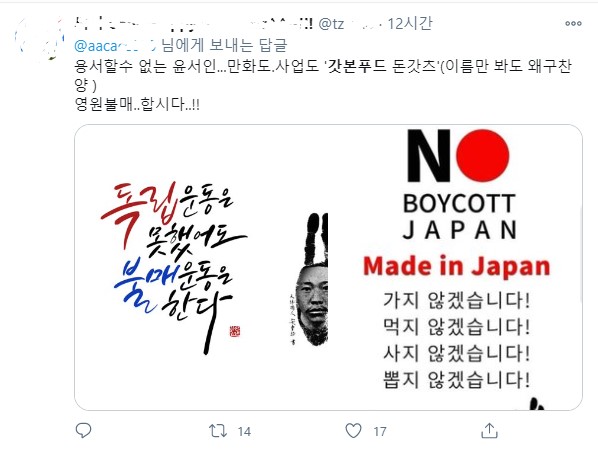
Task: Like the tweet with the heart icon
Action: 353,431
